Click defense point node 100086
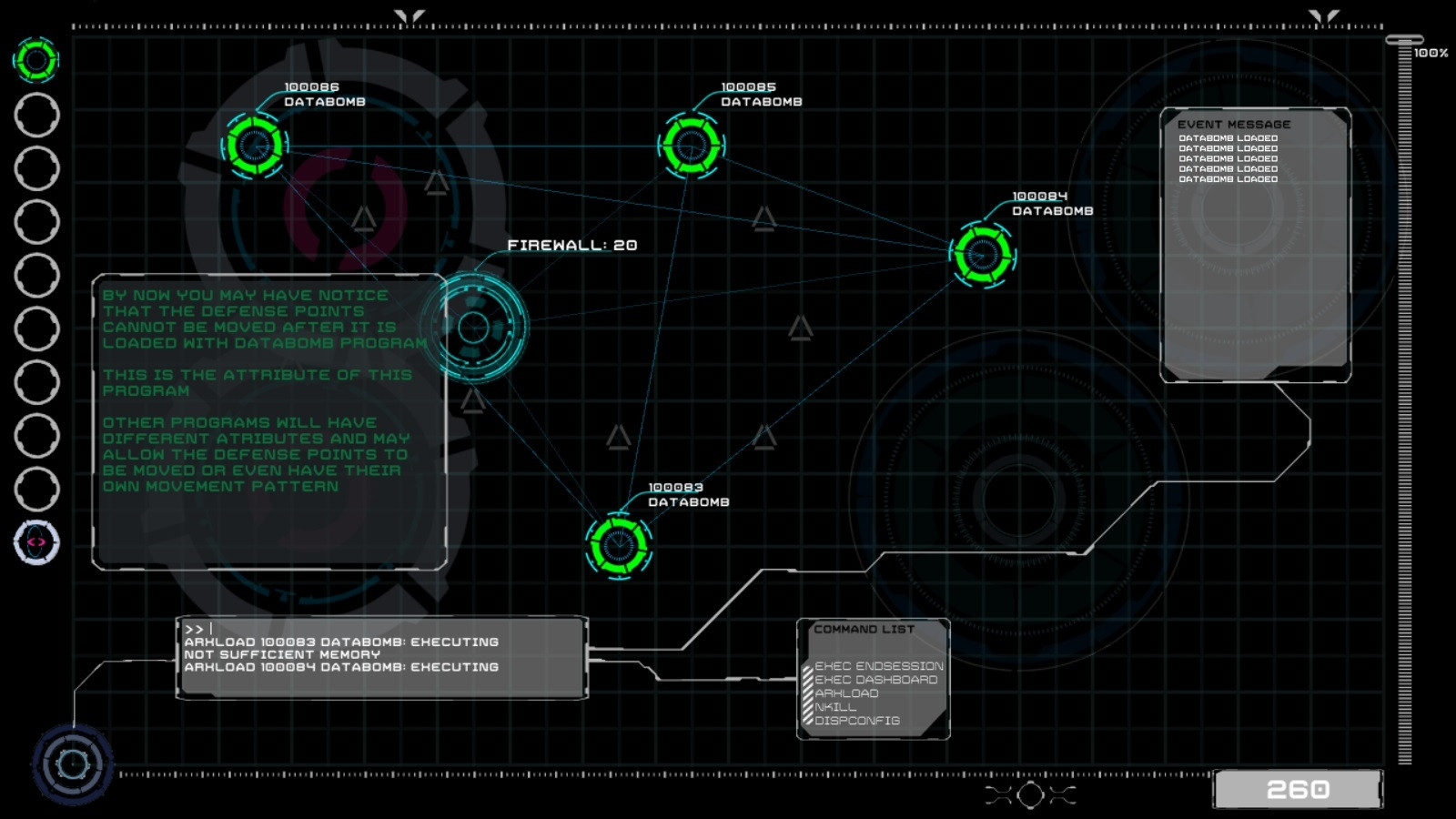Screen dimensions: 1456x819 click(255, 145)
